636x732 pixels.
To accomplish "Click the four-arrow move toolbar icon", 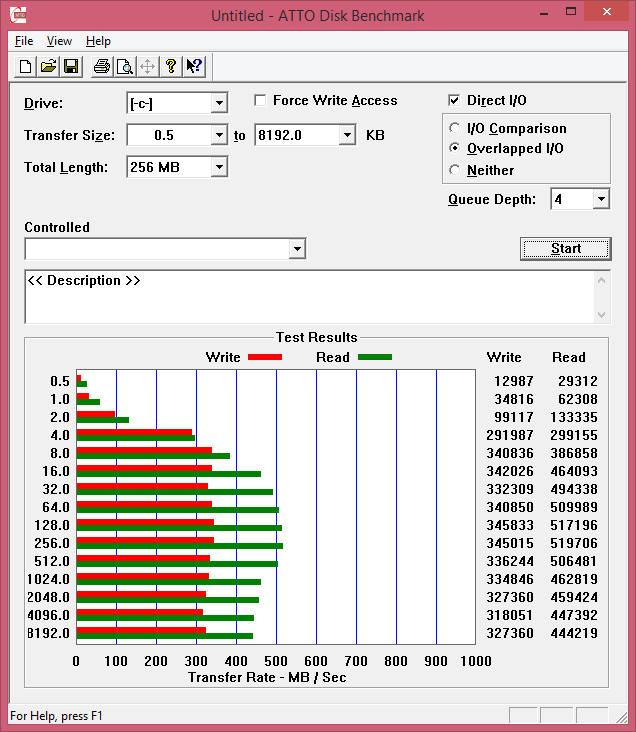I will [x=148, y=66].
